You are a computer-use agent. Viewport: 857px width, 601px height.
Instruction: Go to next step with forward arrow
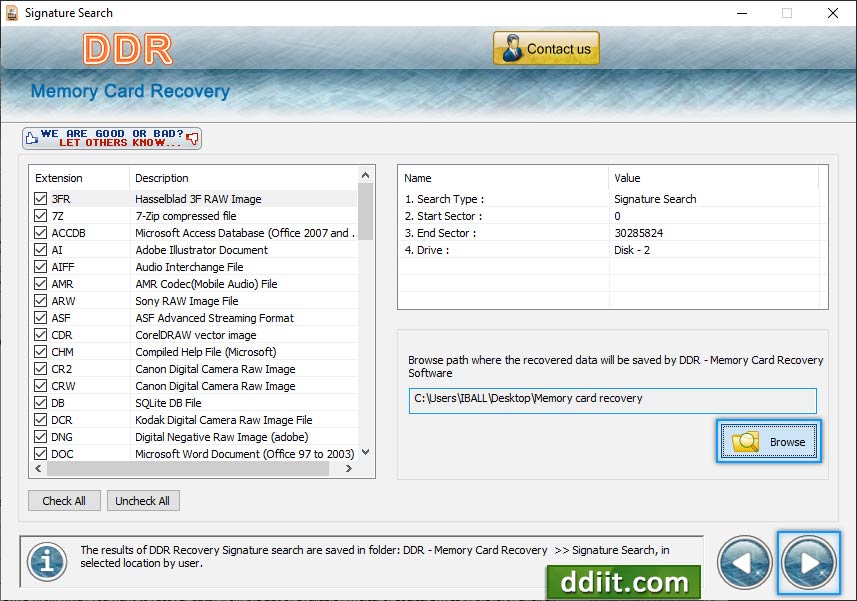click(x=810, y=562)
